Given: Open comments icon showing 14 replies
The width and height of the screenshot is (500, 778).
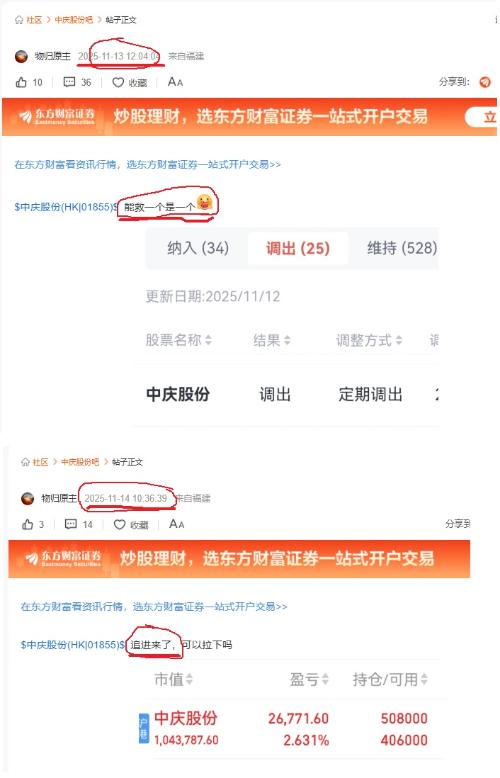Looking at the screenshot, I should pos(71,524).
